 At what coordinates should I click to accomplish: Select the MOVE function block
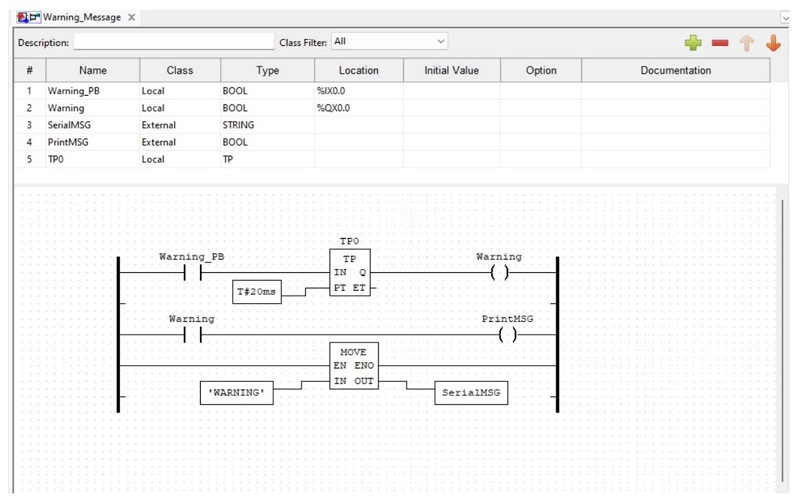pyautogui.click(x=354, y=366)
